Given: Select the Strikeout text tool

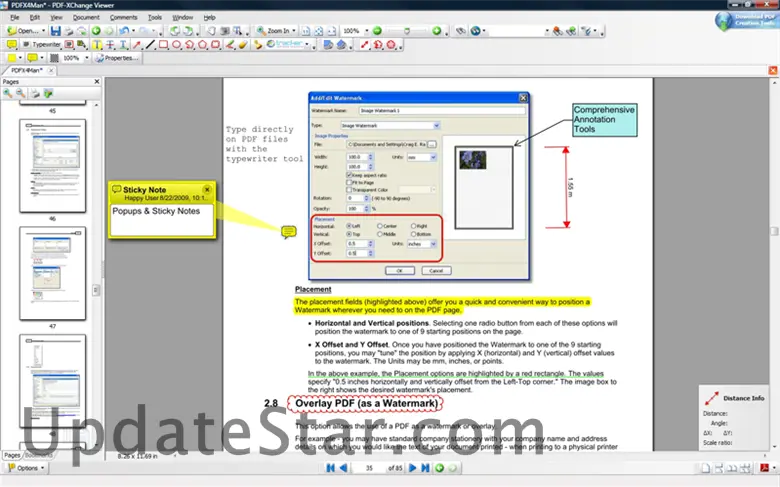Looking at the screenshot, I should tap(110, 45).
